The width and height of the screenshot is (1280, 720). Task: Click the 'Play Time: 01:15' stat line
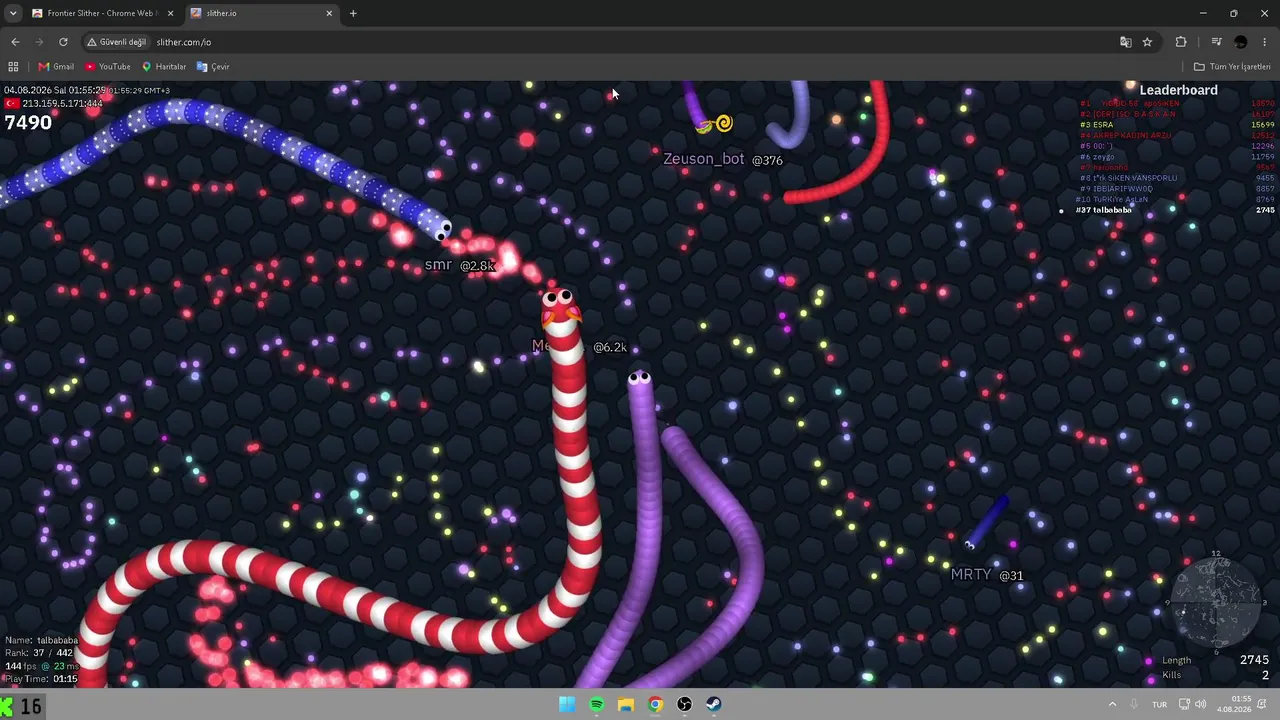pyautogui.click(x=41, y=679)
